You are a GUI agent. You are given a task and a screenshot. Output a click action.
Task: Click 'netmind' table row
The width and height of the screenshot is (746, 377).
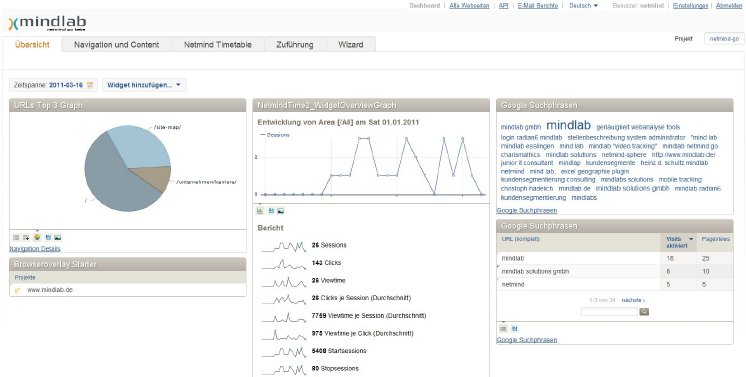[x=614, y=285]
